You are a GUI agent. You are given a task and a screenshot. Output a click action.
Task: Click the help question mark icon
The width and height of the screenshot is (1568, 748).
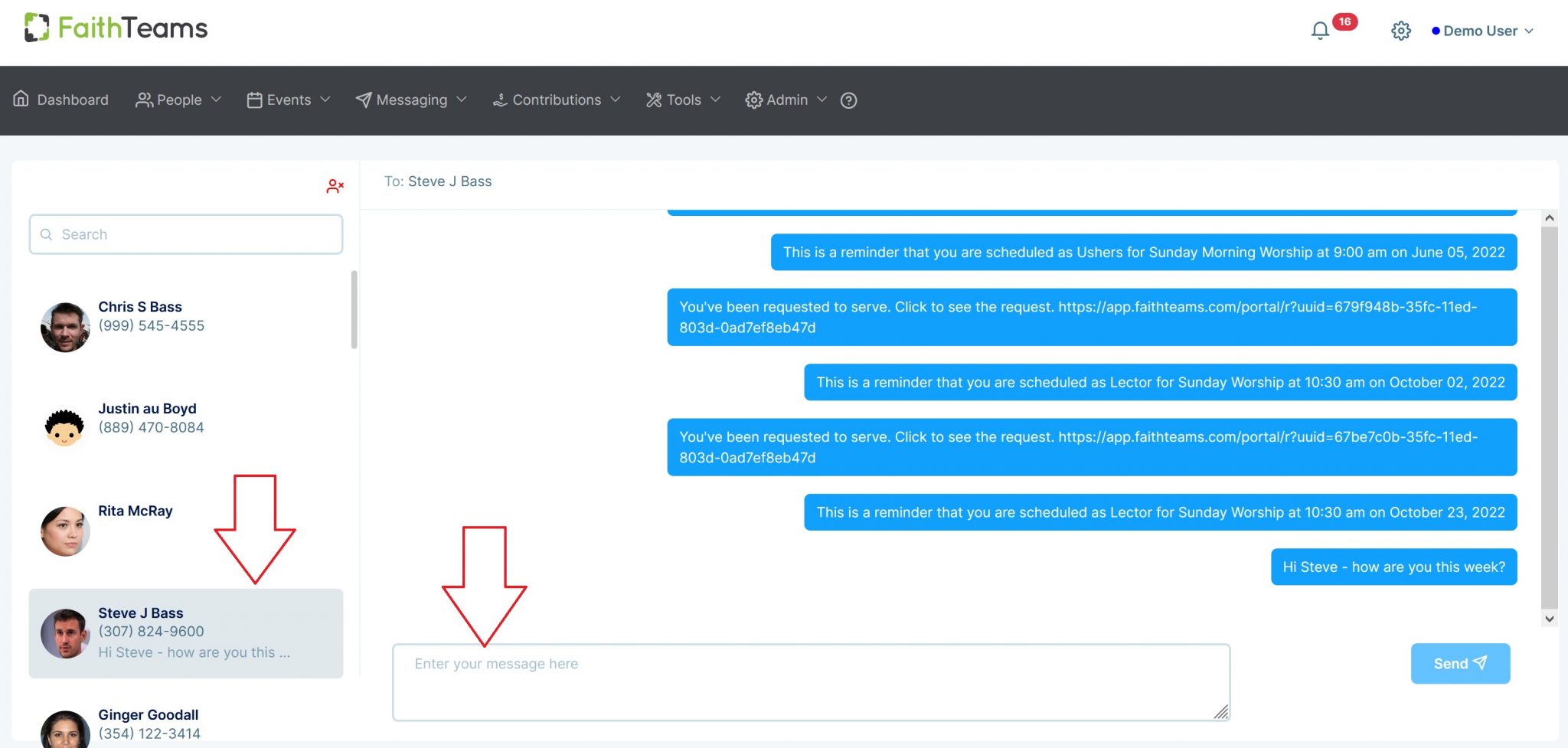[848, 100]
